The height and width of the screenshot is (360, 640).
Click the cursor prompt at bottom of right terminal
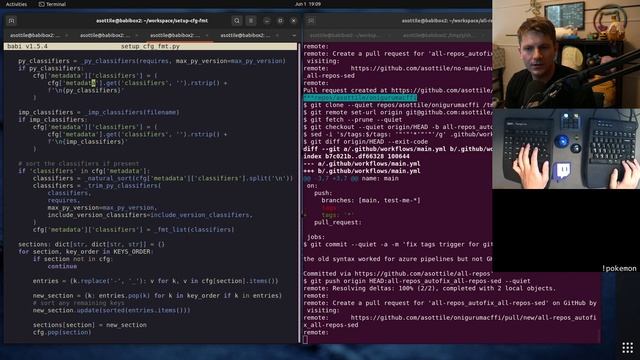tap(305, 339)
